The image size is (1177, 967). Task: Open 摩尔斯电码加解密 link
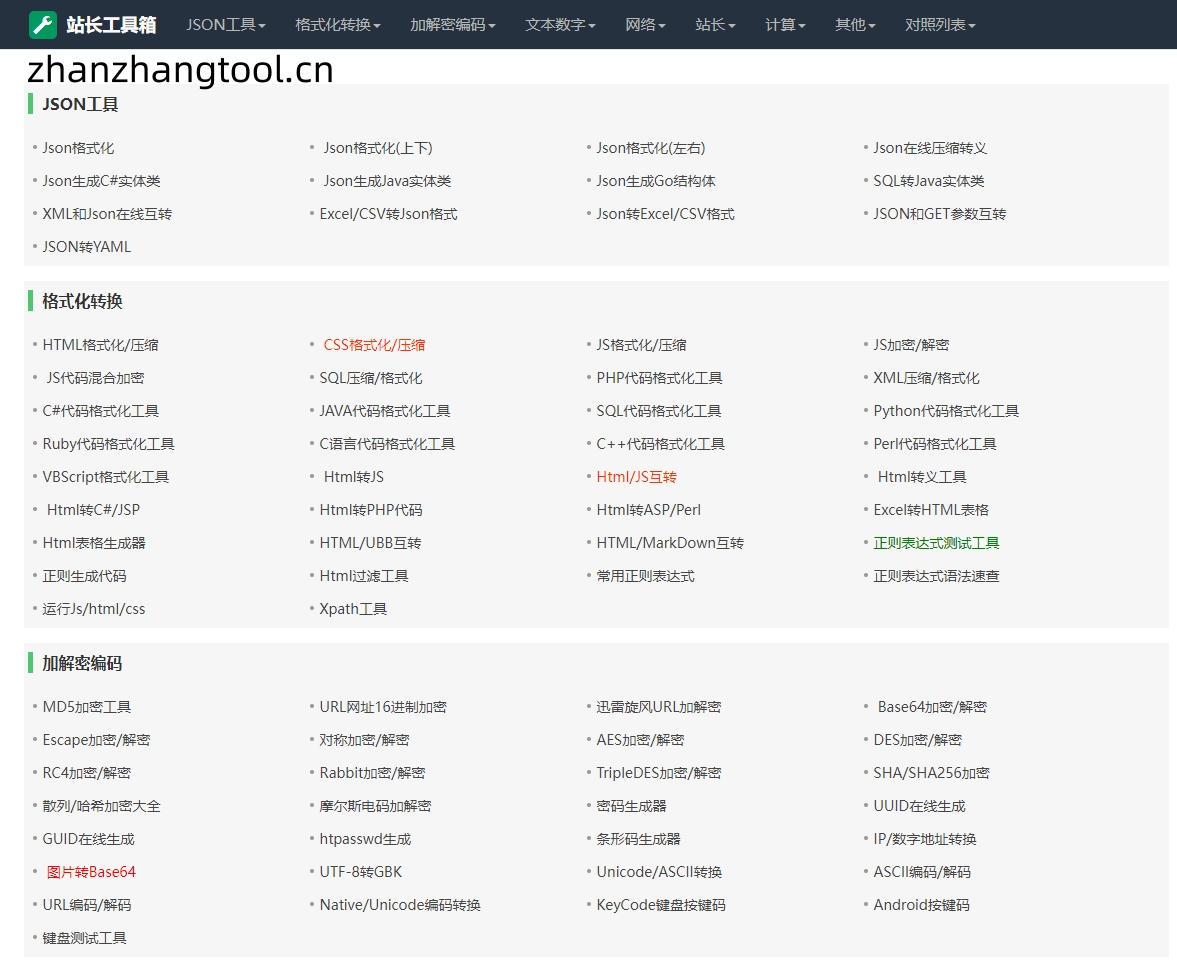pos(375,806)
